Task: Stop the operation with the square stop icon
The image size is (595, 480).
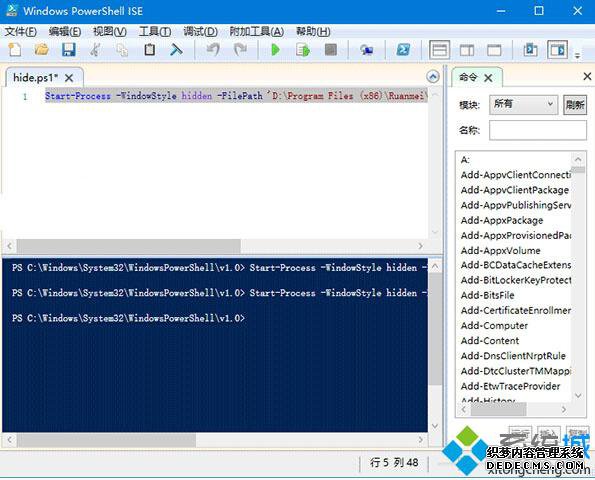Action: (x=331, y=50)
